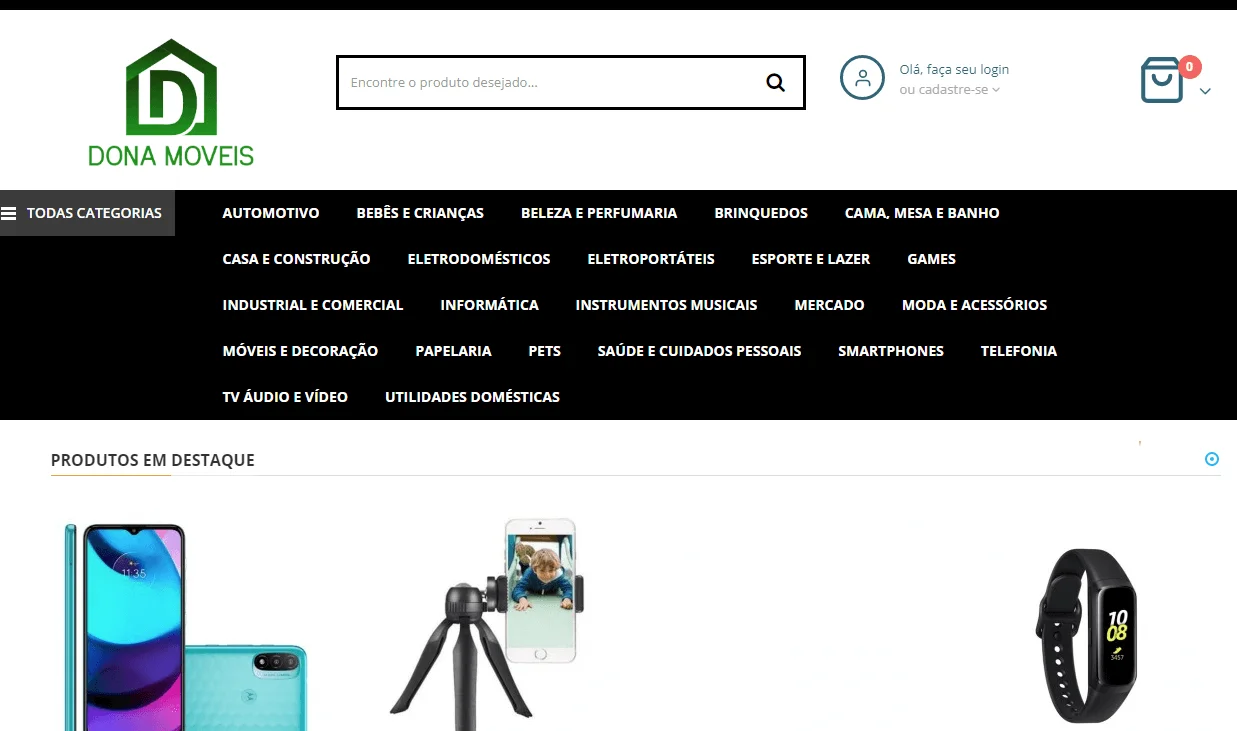Open the Instrumentos Musicais category
The height and width of the screenshot is (731, 1237).
(667, 305)
